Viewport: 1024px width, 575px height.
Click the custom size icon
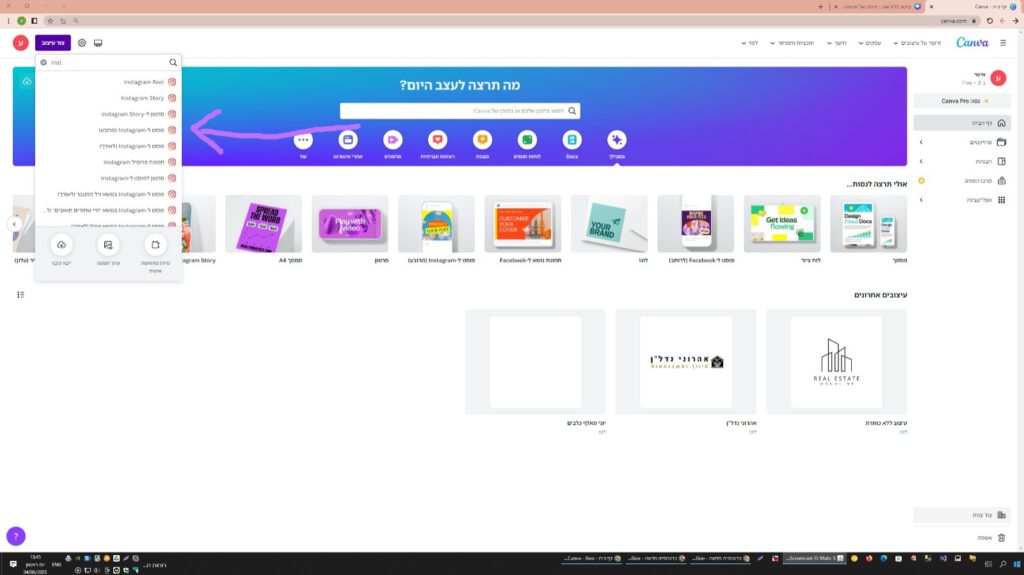tap(155, 245)
